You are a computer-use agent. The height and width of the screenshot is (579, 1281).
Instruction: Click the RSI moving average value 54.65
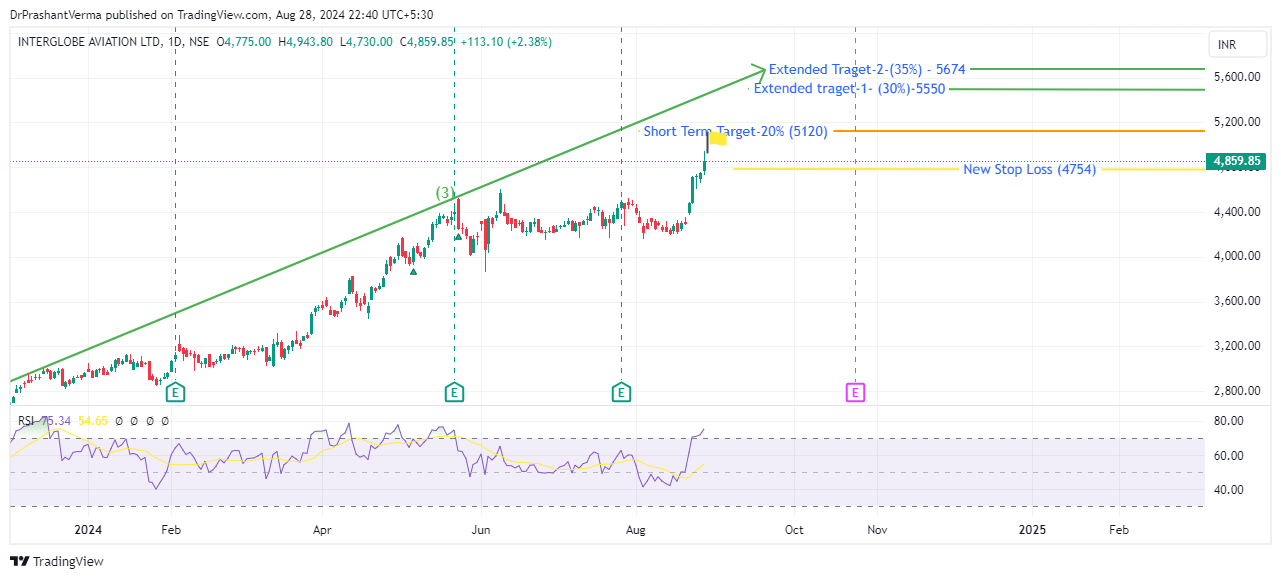click(94, 421)
